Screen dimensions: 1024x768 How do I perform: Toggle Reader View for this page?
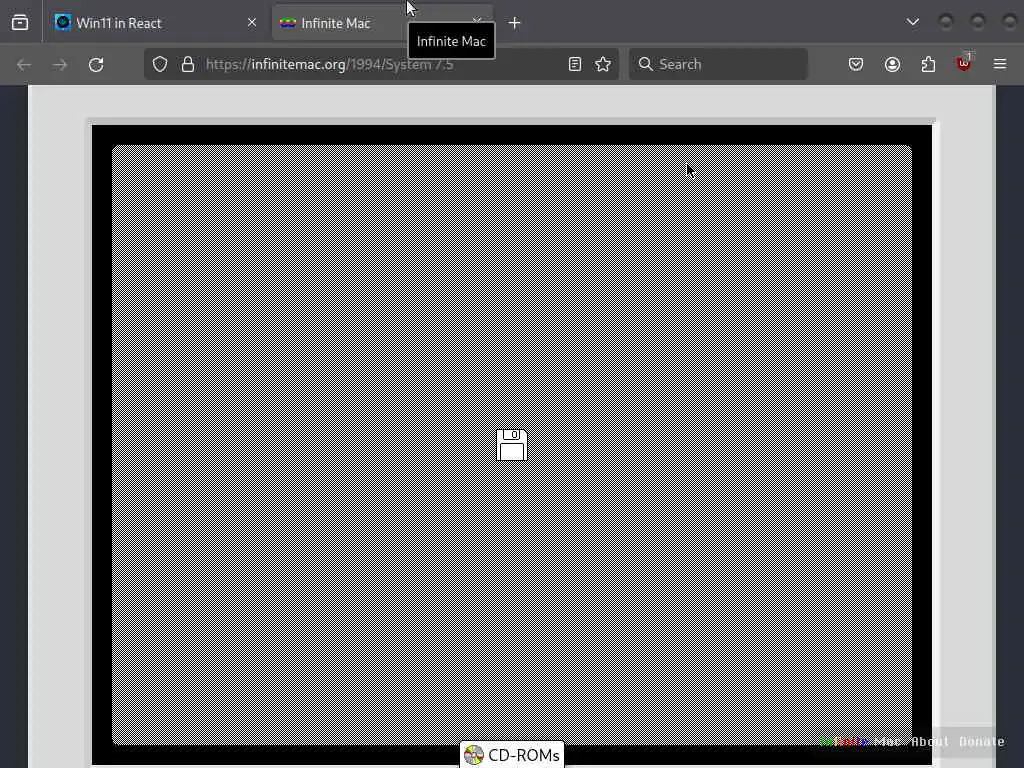(x=575, y=64)
